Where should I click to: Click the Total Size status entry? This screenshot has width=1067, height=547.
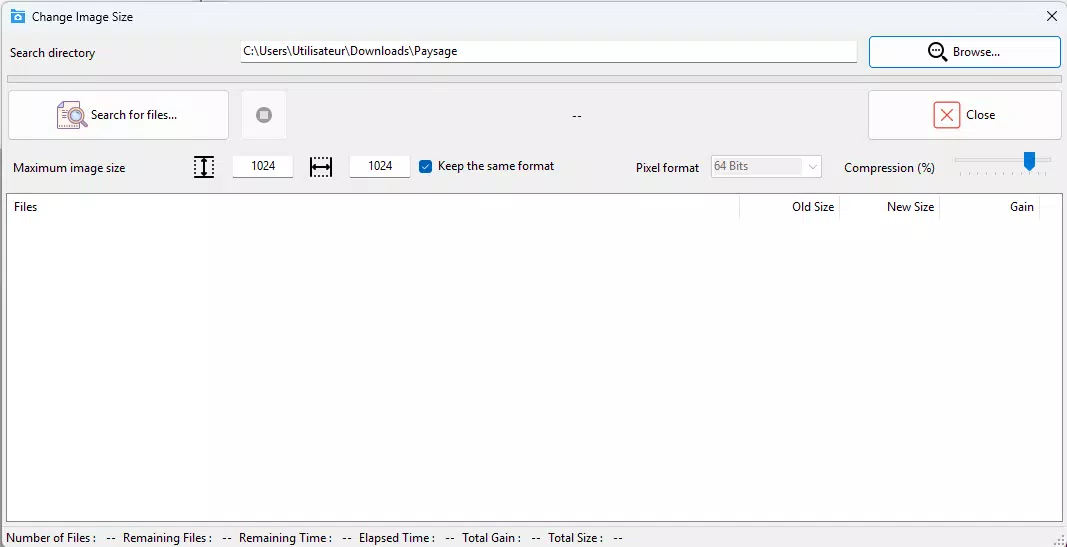pos(585,537)
